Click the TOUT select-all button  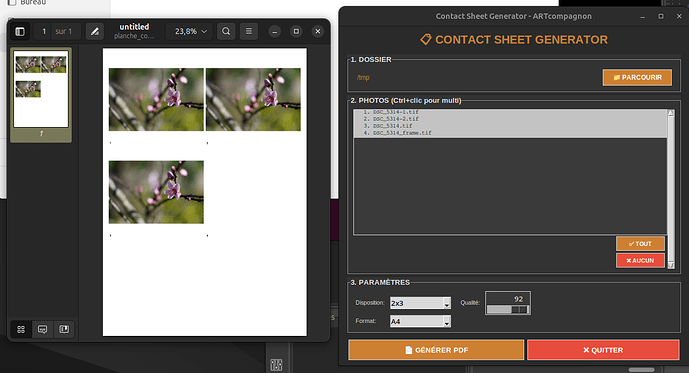(x=640, y=243)
